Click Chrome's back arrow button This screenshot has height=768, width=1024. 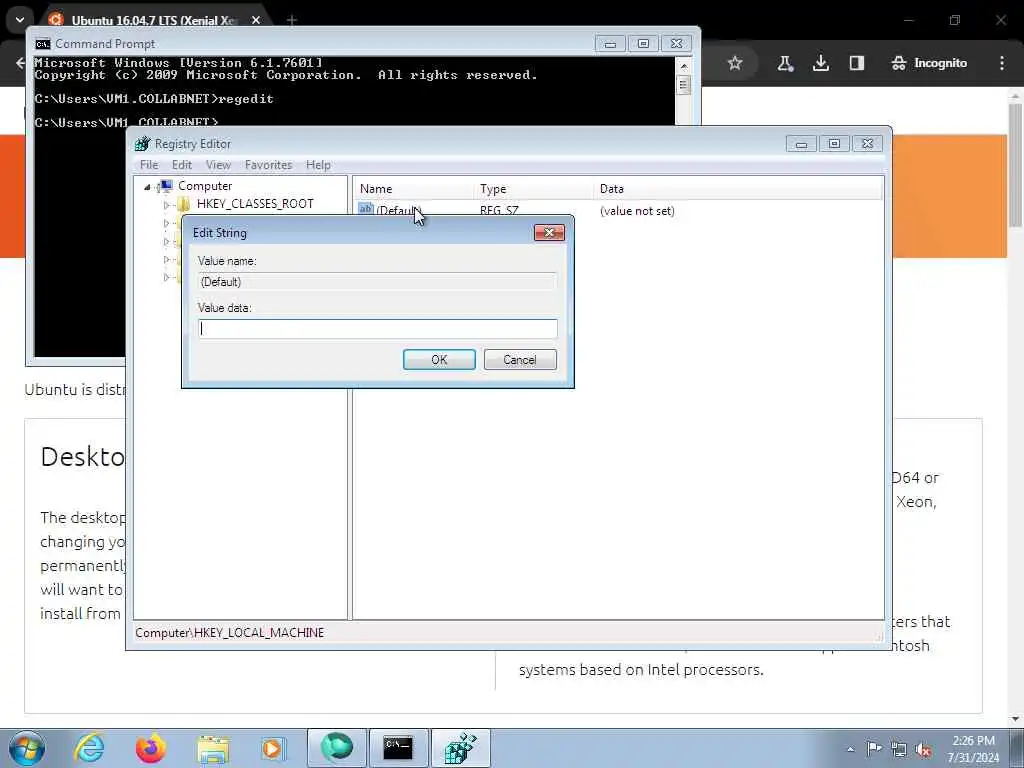click(20, 63)
